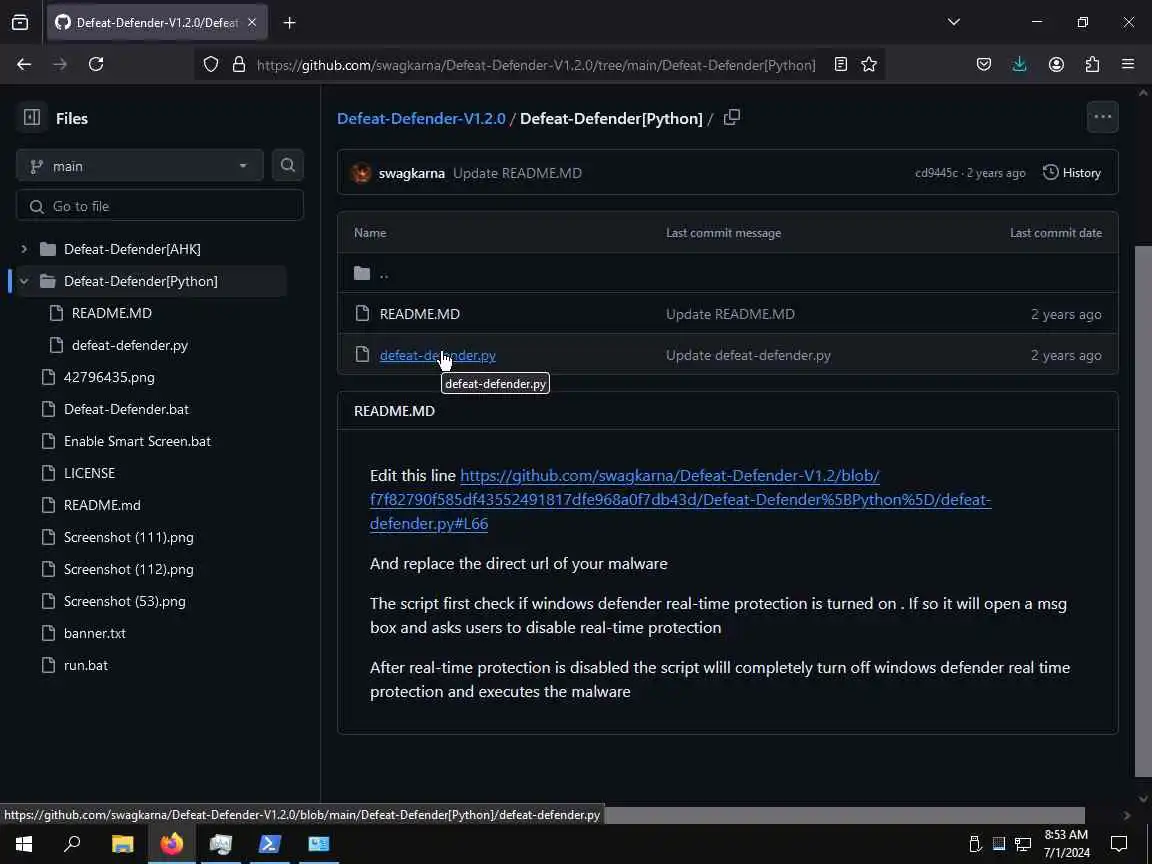The width and height of the screenshot is (1152, 864).
Task: Open README.MD in the file table
Action: coord(420,314)
